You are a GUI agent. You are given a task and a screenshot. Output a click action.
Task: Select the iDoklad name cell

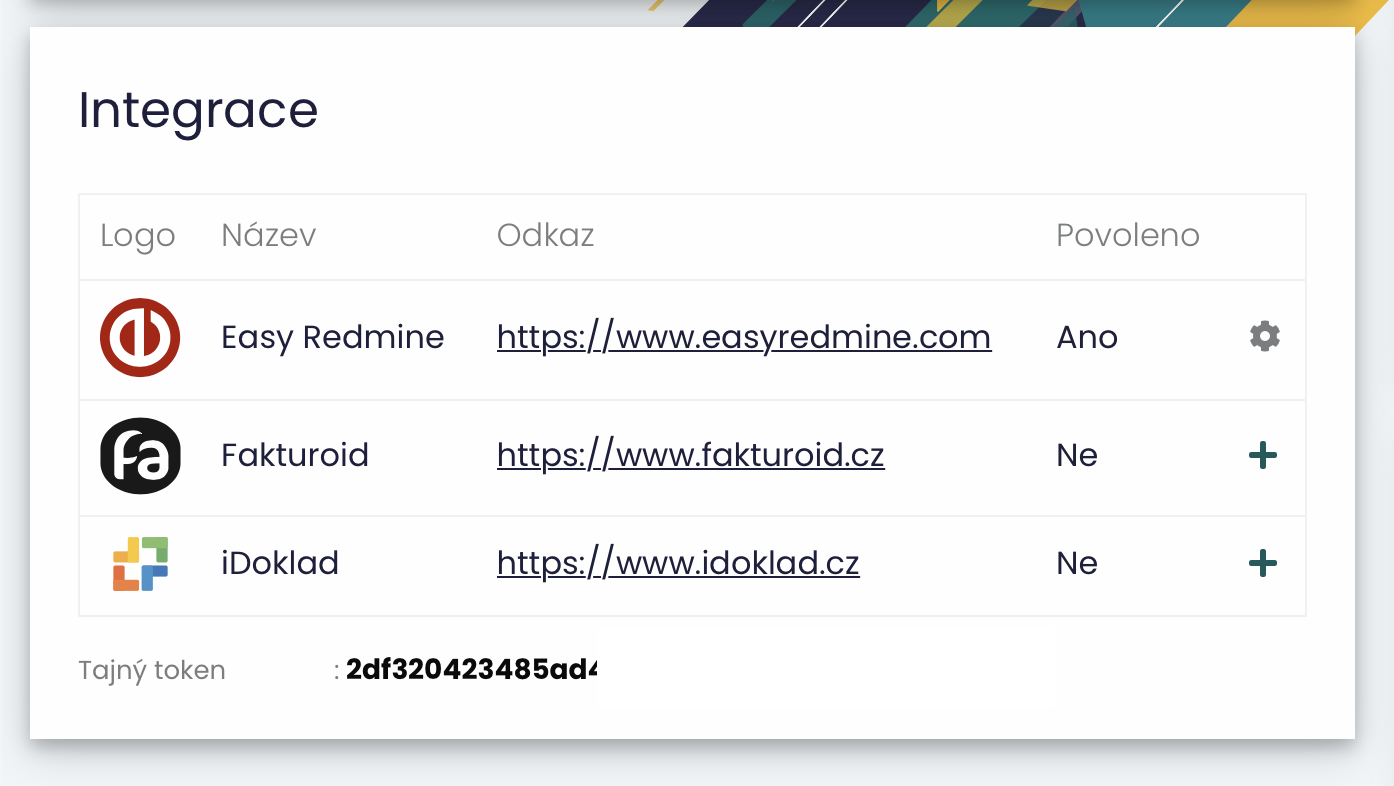pos(280,564)
